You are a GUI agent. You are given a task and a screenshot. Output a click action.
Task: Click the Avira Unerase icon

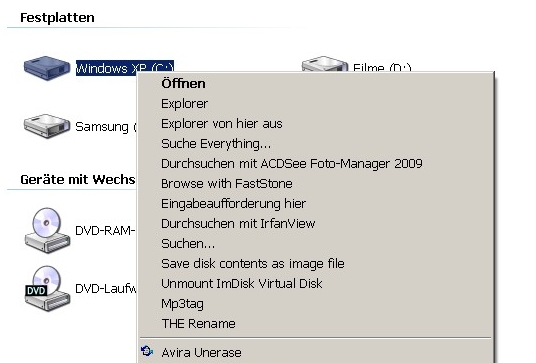point(147,351)
